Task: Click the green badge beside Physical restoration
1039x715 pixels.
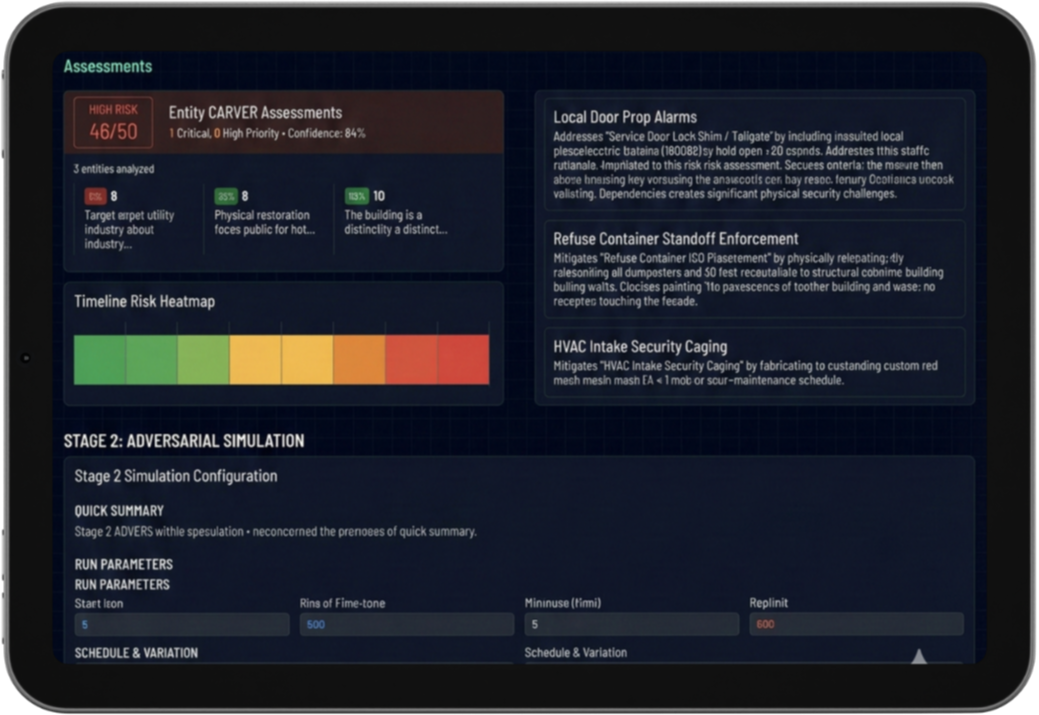Action: [x=226, y=196]
